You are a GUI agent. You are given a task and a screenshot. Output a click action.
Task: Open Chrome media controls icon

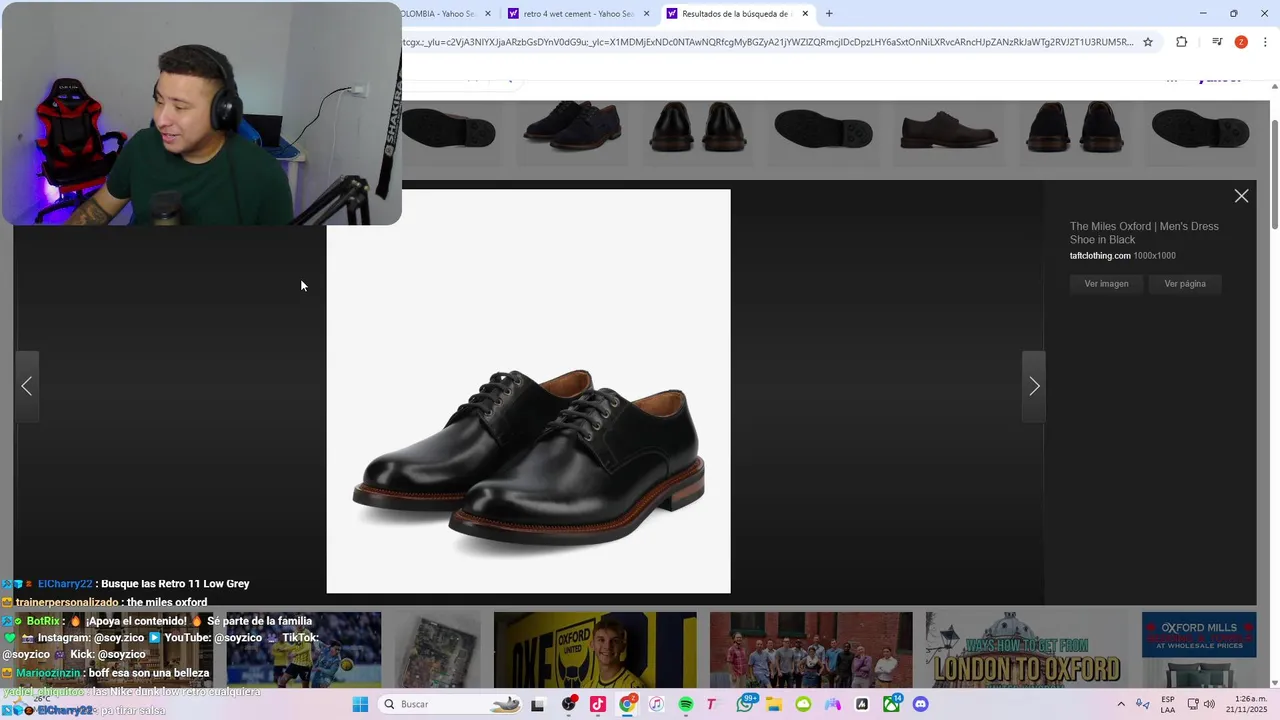coord(1217,42)
